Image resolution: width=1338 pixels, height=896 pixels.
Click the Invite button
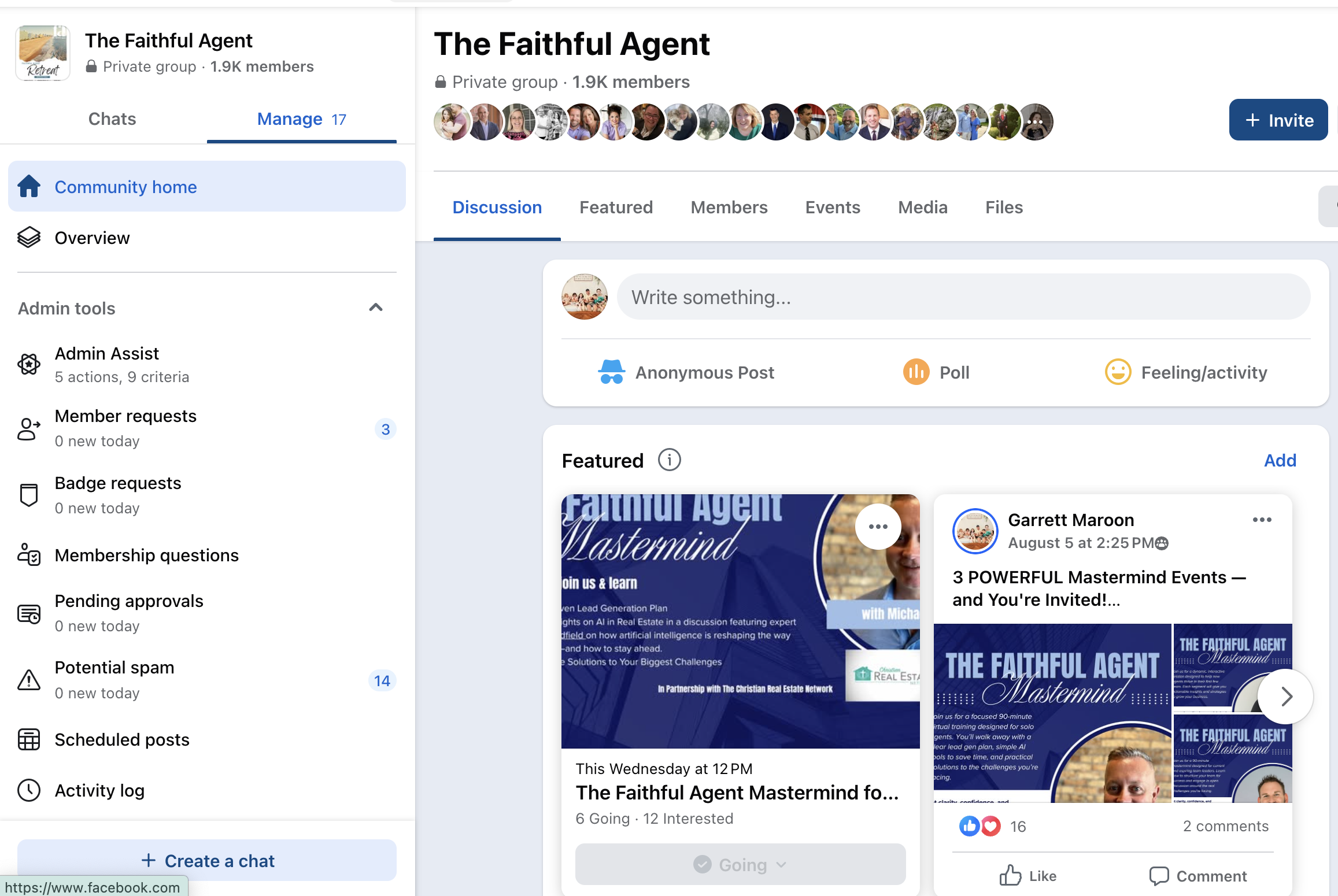click(x=1278, y=120)
